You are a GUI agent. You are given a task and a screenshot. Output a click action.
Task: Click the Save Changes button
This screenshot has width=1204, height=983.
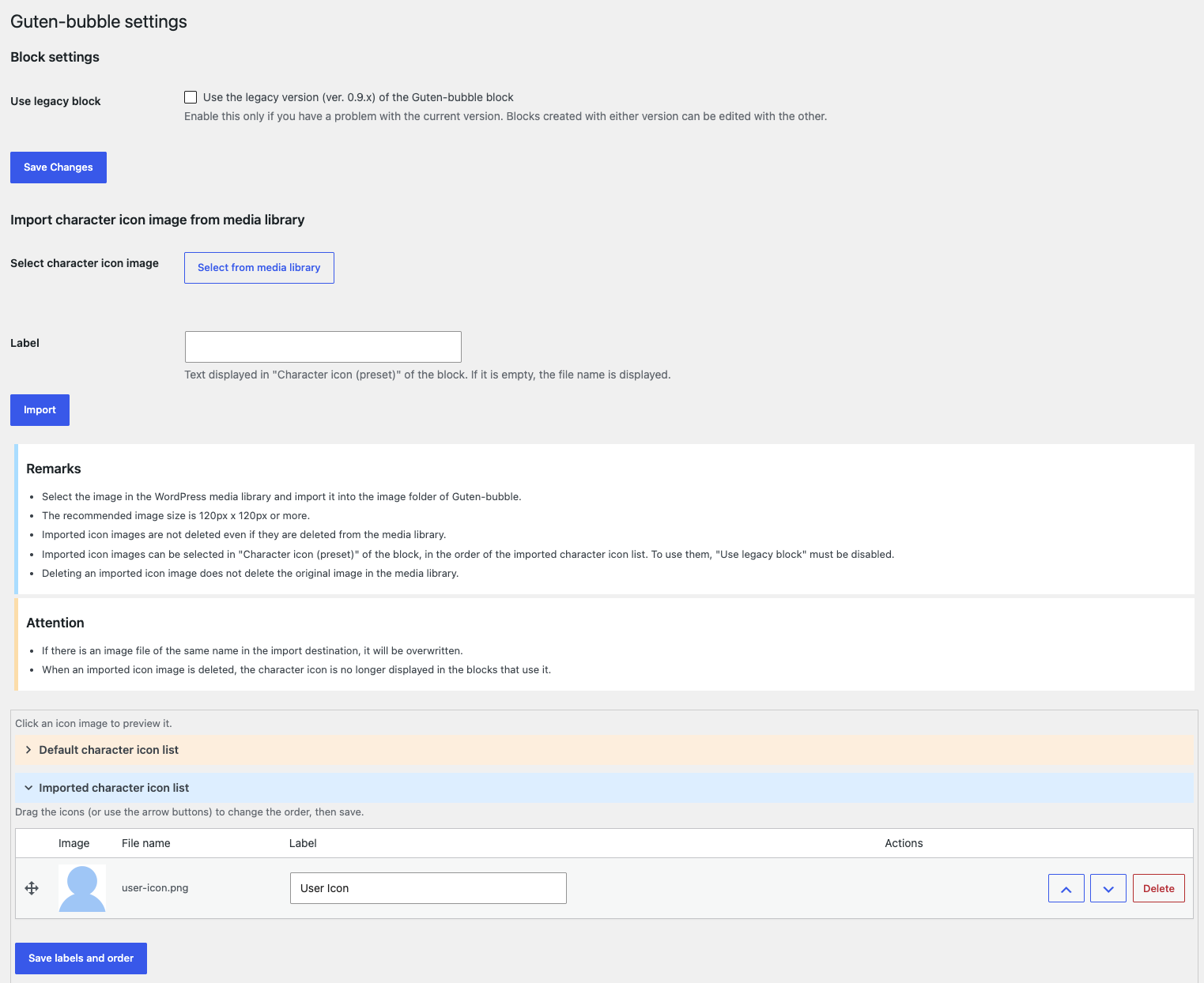(x=59, y=168)
